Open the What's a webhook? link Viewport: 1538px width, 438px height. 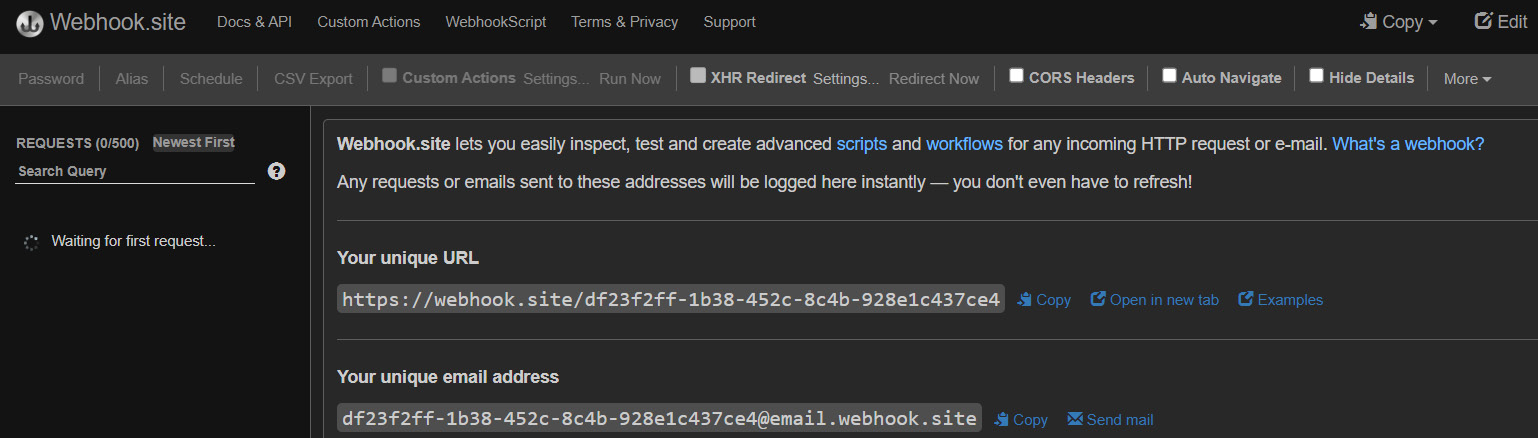tap(1408, 144)
